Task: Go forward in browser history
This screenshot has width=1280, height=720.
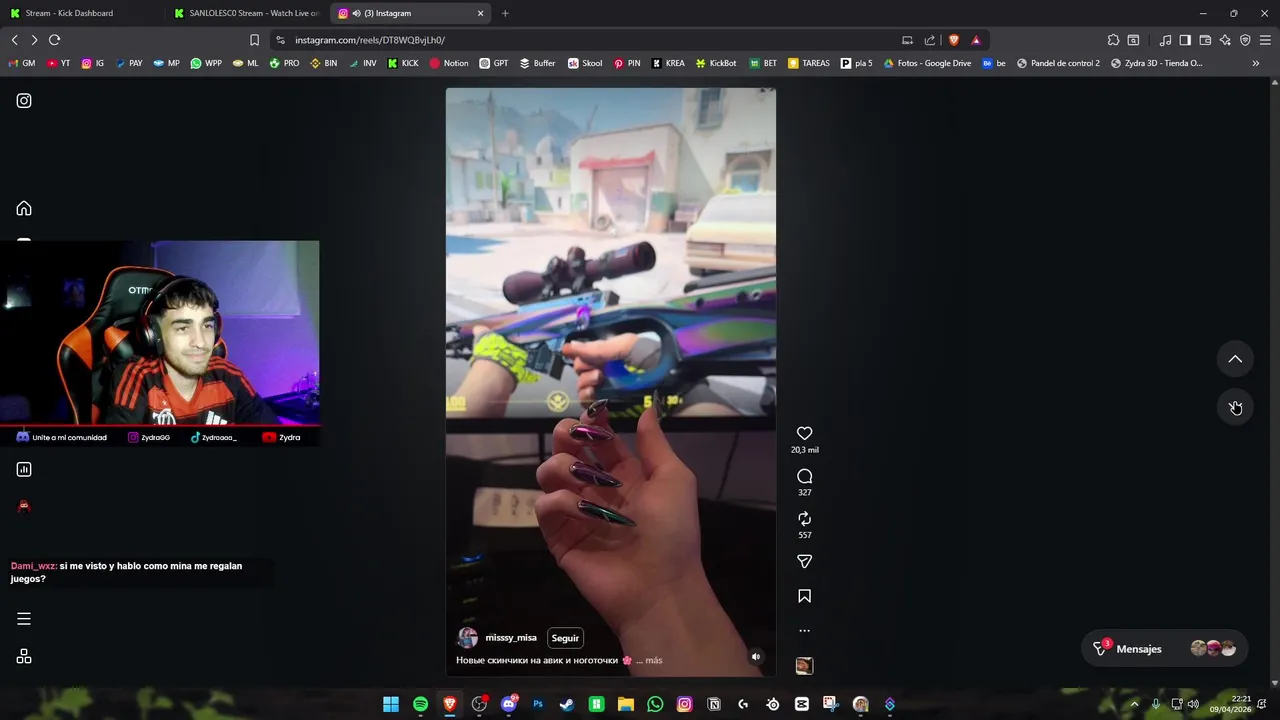Action: pos(34,40)
